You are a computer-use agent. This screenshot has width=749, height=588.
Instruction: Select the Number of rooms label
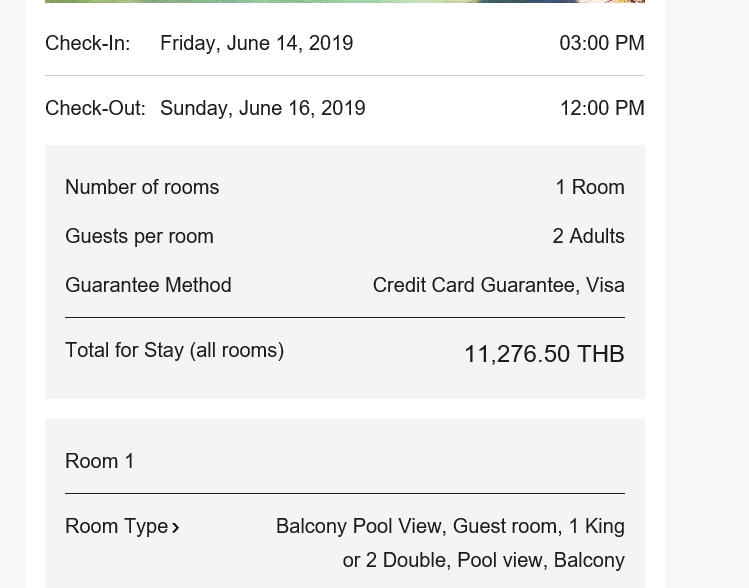[142, 187]
